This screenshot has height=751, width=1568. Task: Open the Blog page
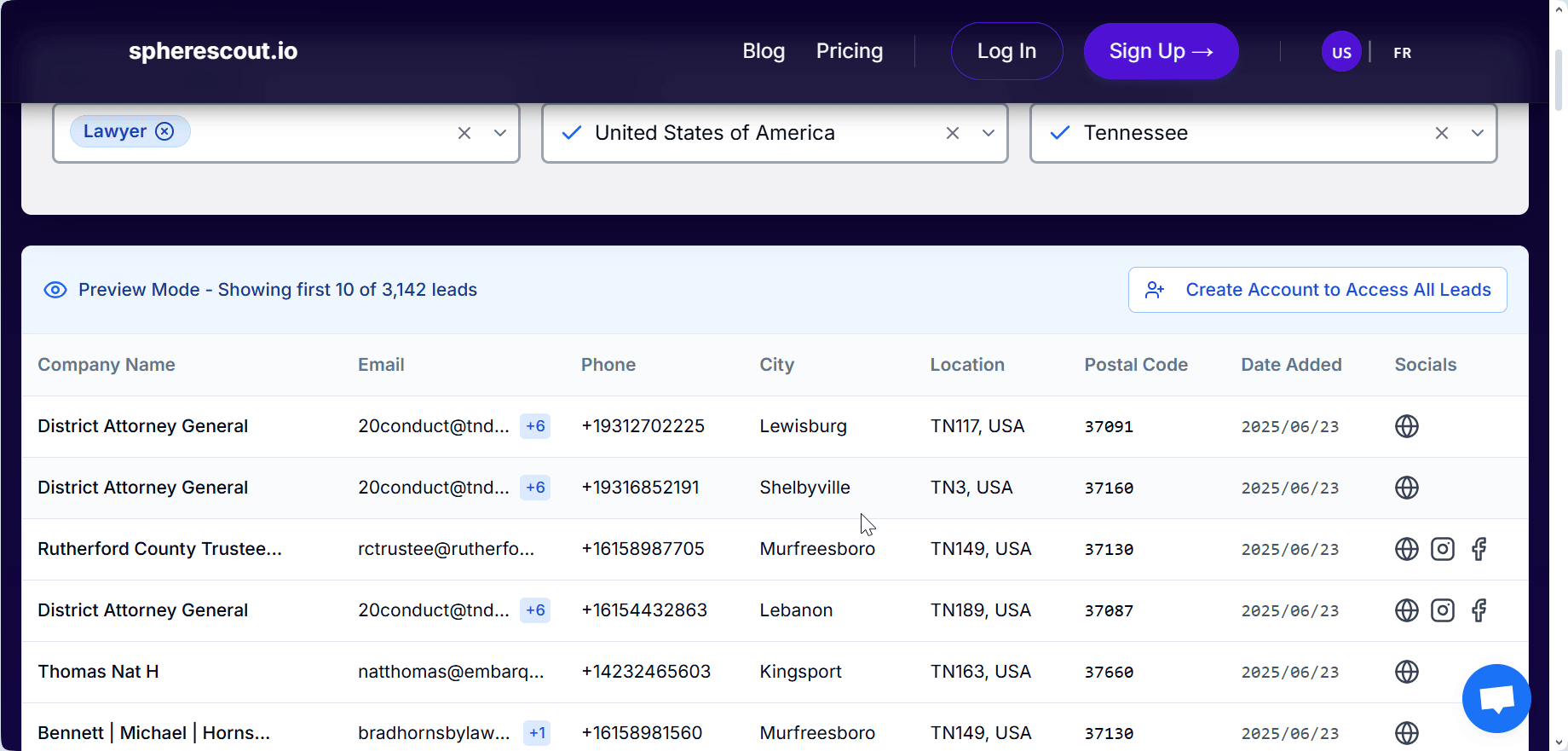point(764,51)
